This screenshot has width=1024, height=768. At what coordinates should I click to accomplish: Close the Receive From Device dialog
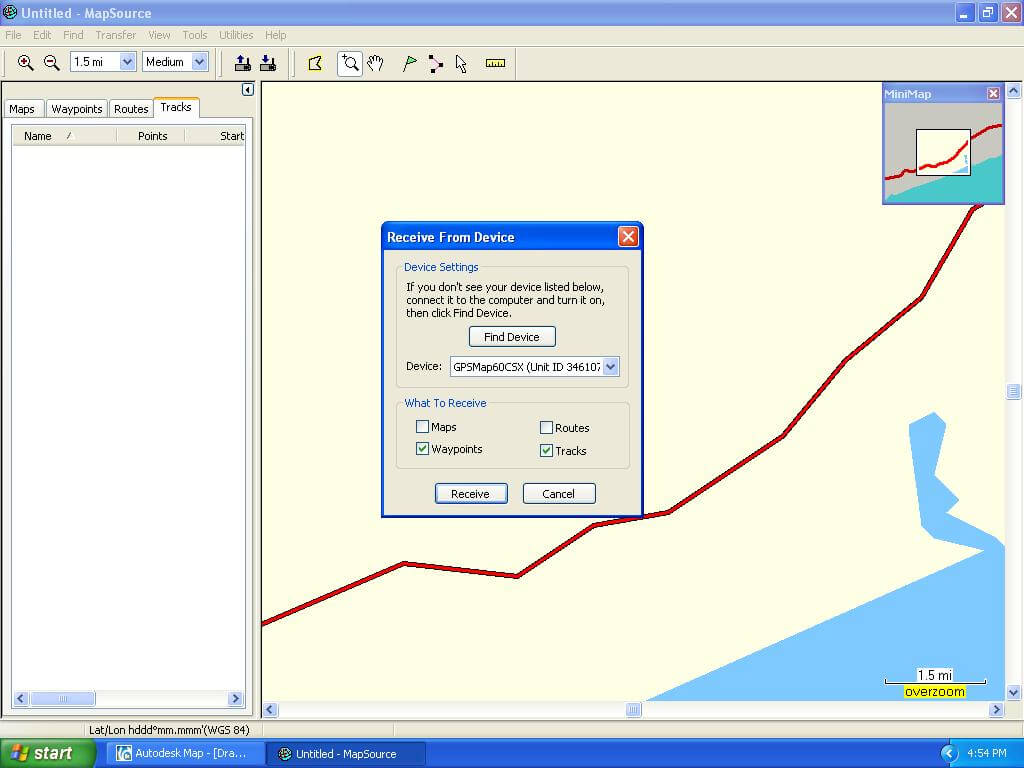tap(628, 236)
